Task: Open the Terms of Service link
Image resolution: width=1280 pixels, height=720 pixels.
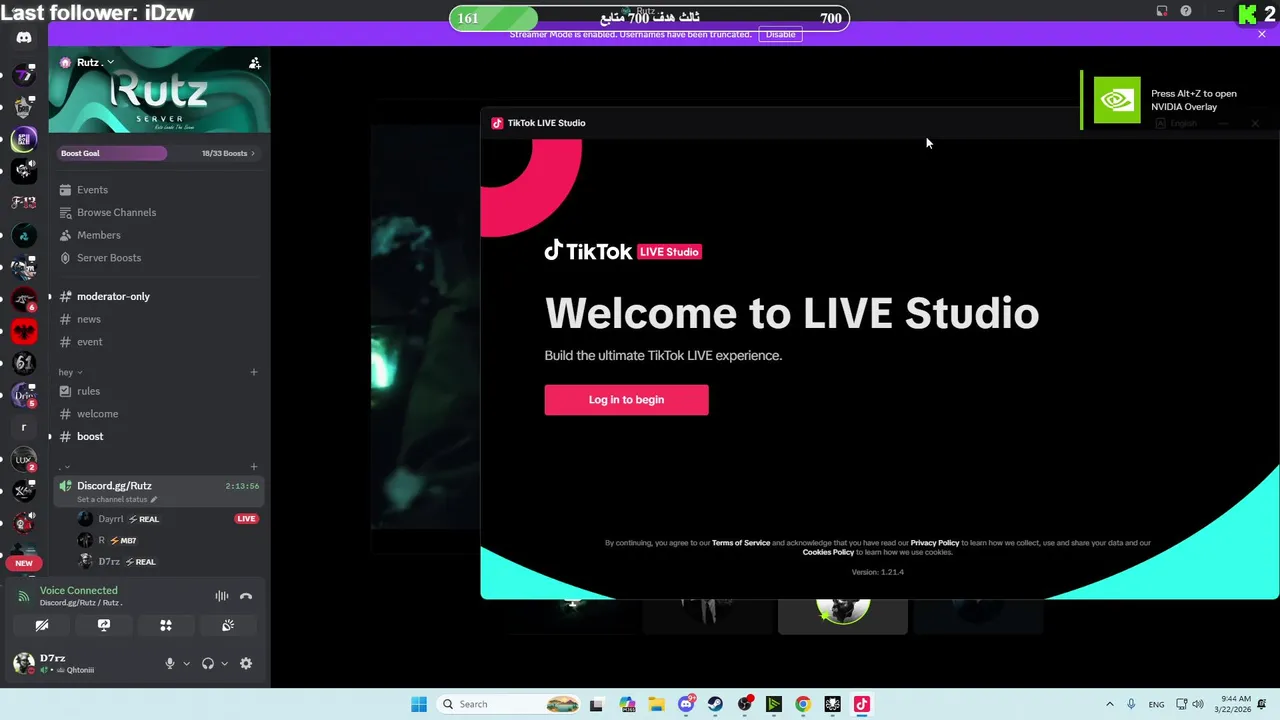Action: (741, 543)
